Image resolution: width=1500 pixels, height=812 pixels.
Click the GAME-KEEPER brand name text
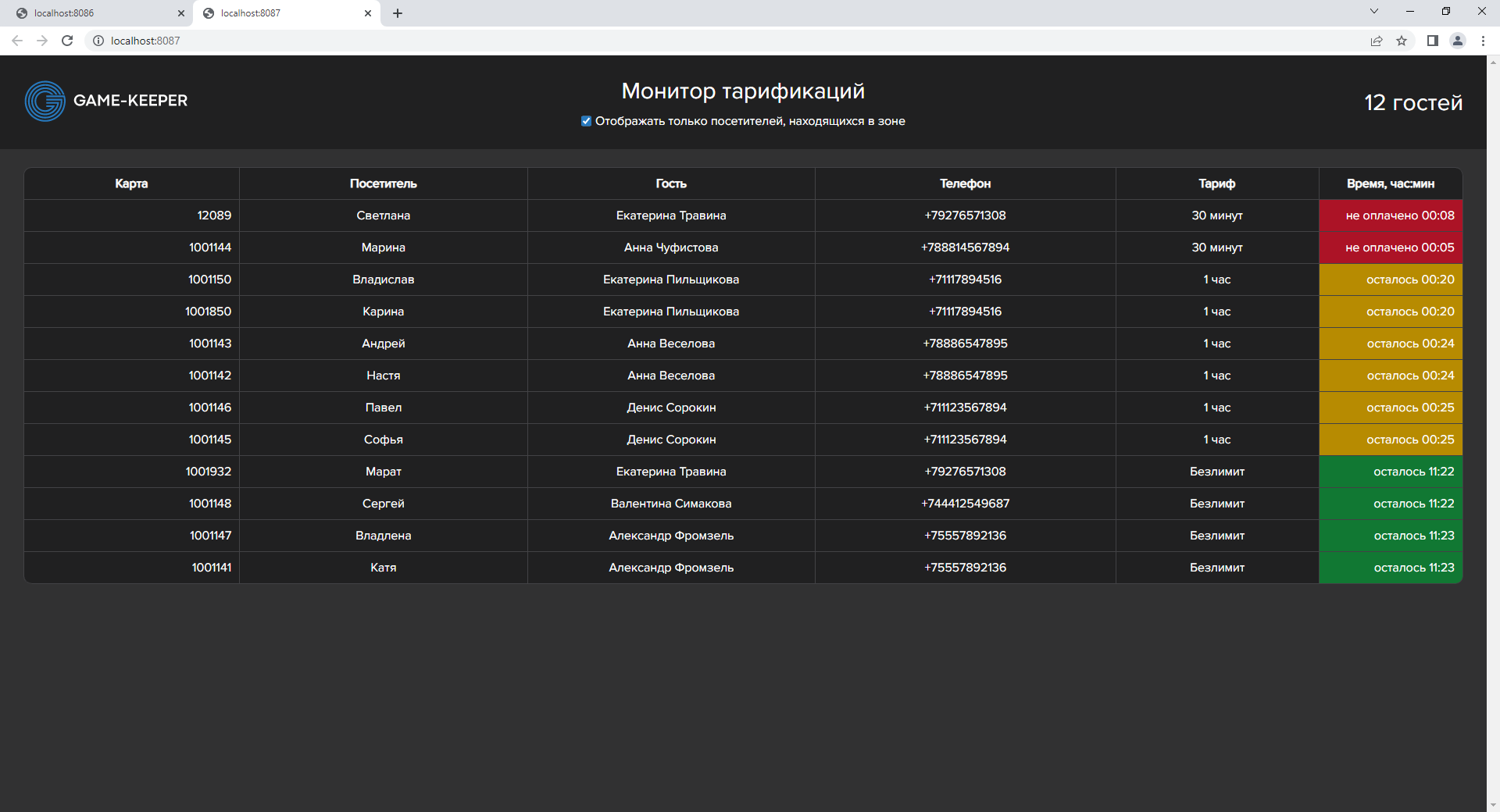[130, 101]
